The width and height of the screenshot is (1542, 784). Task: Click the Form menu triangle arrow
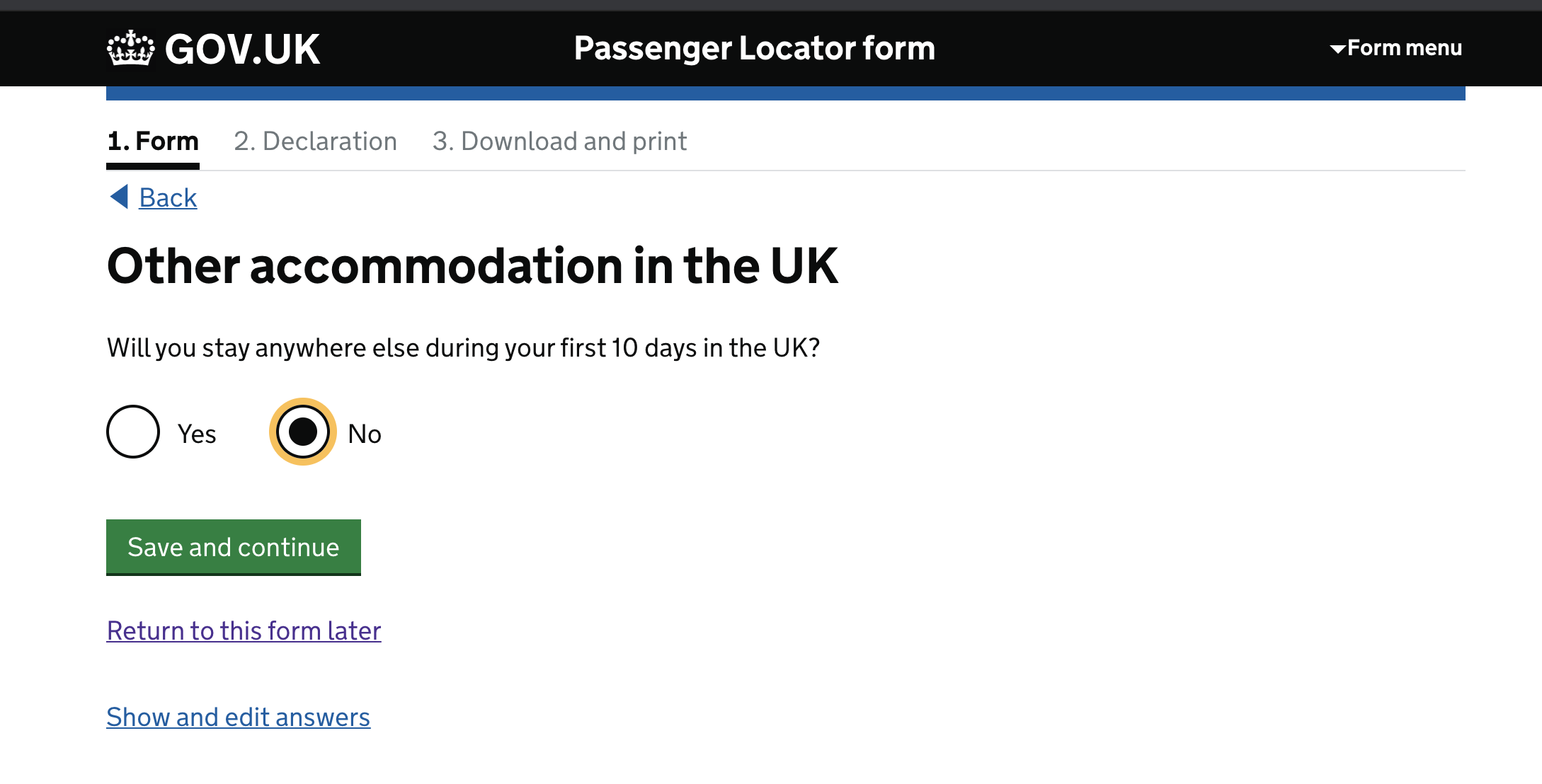(x=1337, y=49)
